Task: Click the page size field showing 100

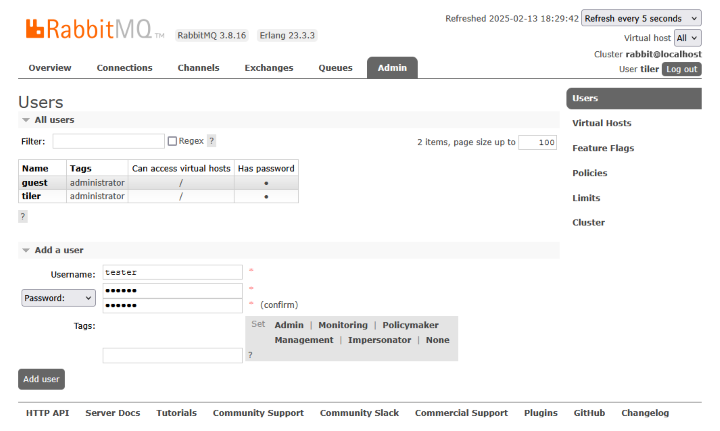Action: click(537, 142)
